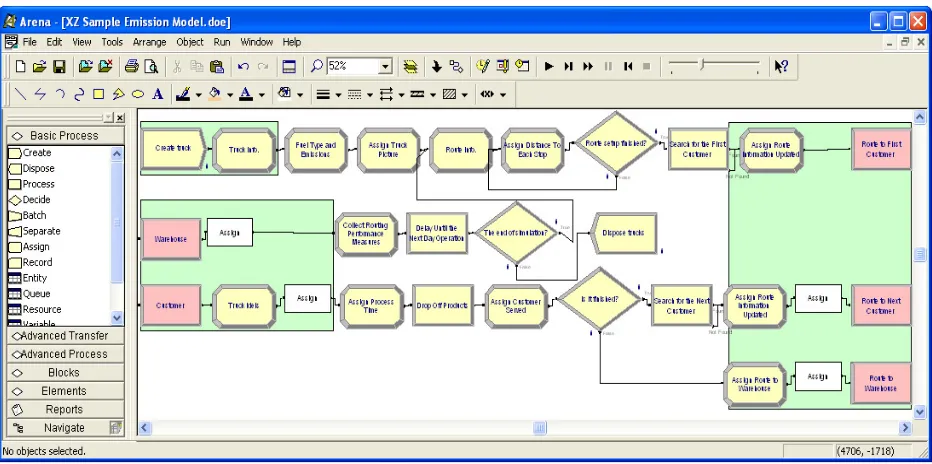Click the paint bucket fill color
The width and height of the screenshot is (932, 464).
215,94
